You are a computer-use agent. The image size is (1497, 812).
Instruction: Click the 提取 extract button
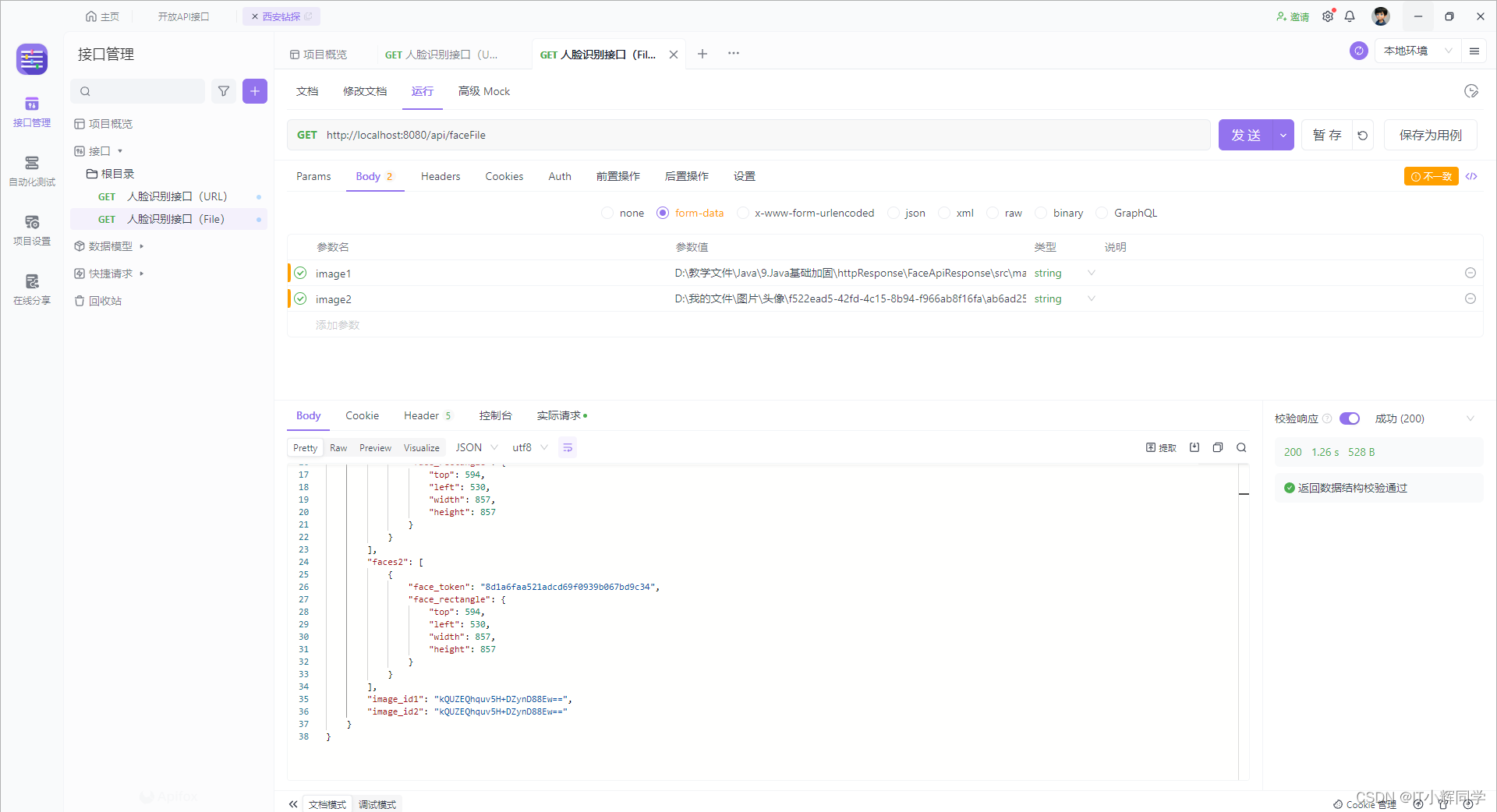(1161, 447)
